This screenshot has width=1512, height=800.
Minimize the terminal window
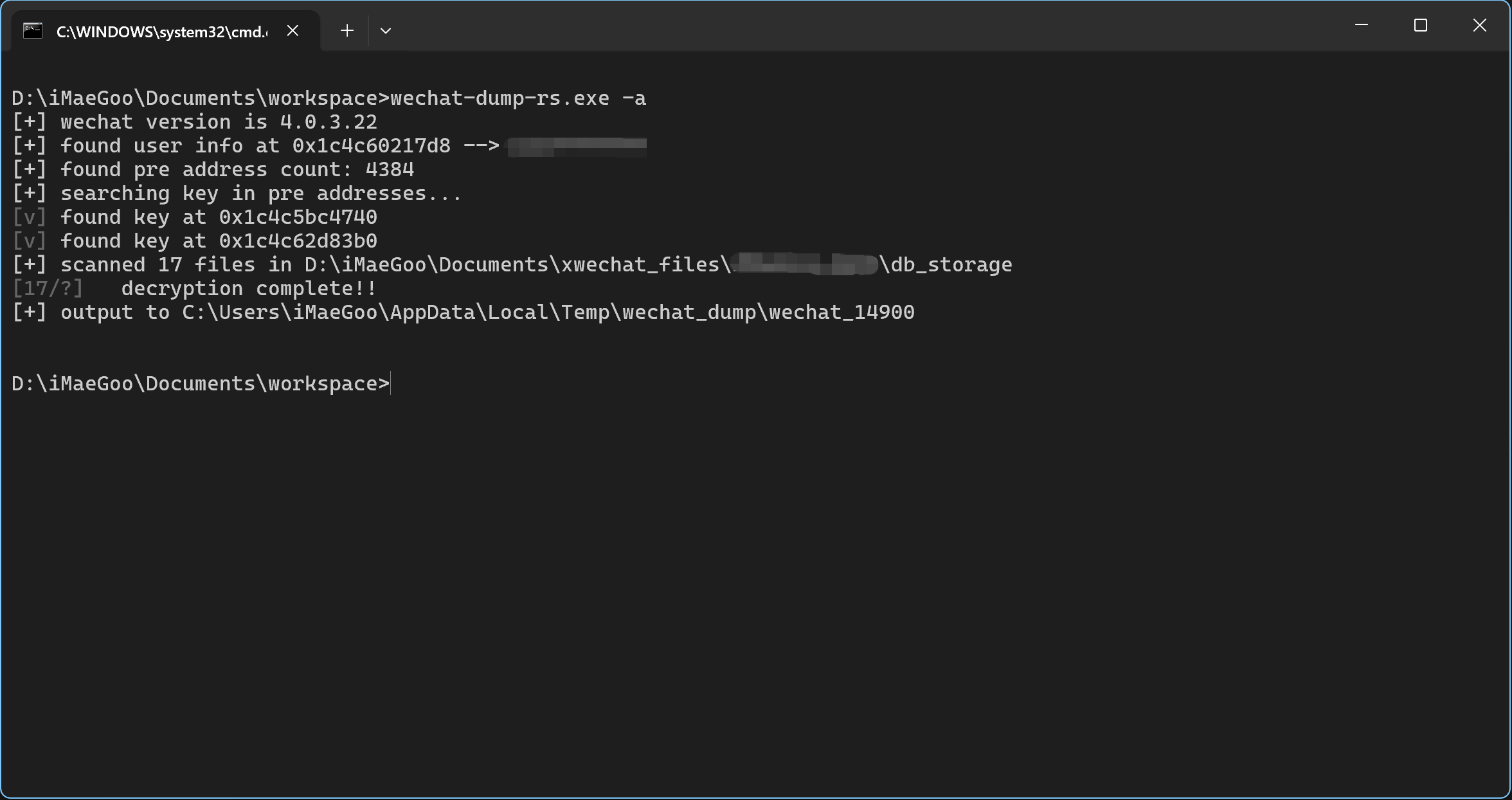pos(1362,25)
